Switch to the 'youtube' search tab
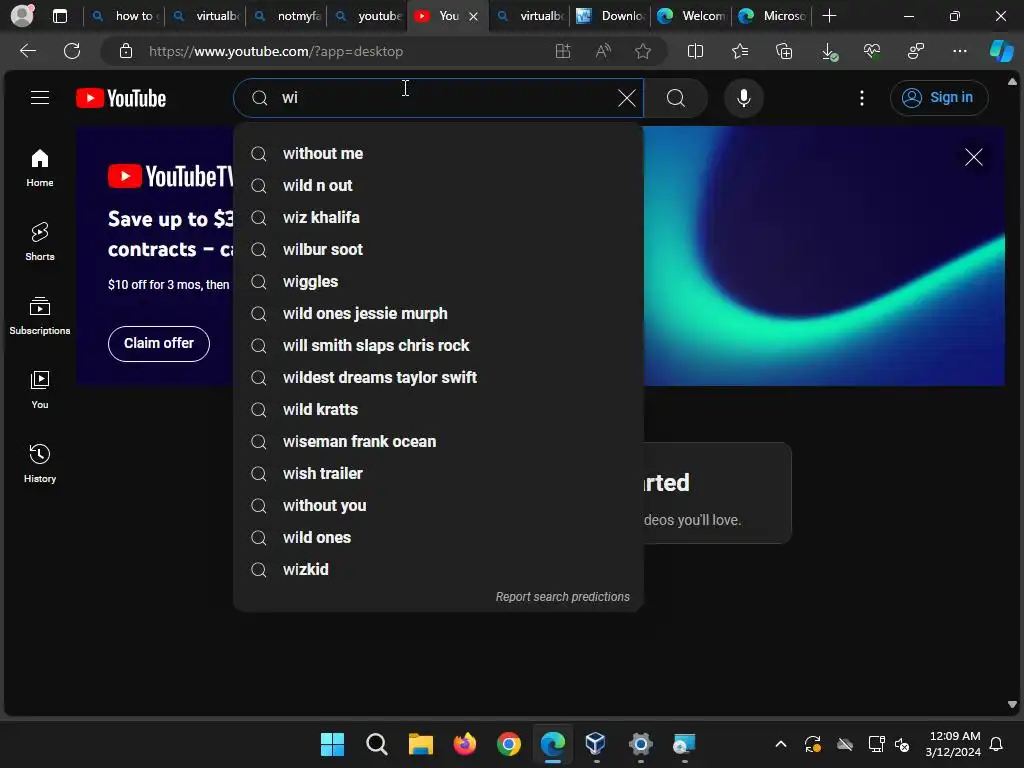This screenshot has height=768, width=1024. click(367, 16)
